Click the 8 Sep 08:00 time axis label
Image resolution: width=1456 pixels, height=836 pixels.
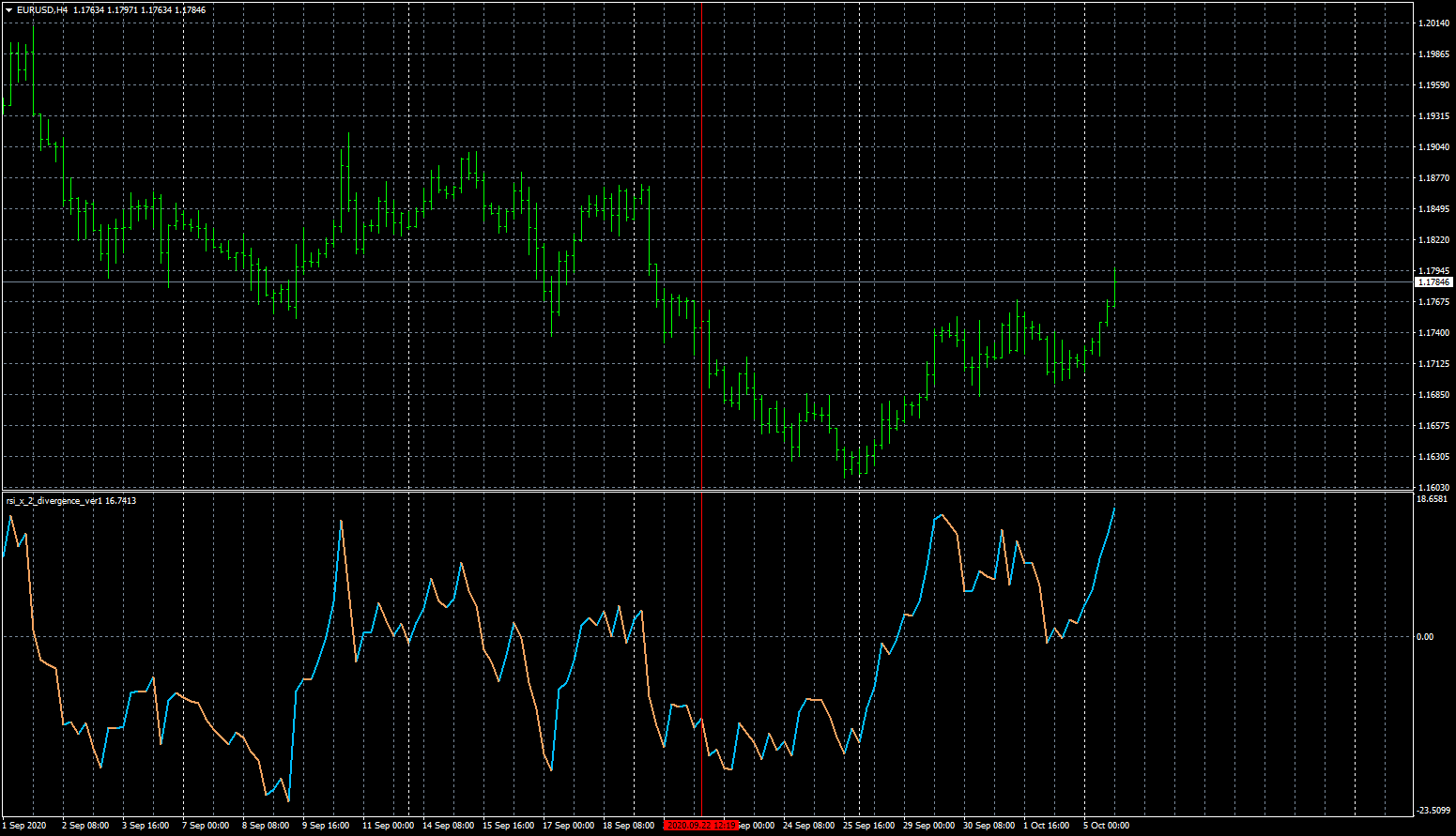tap(266, 826)
